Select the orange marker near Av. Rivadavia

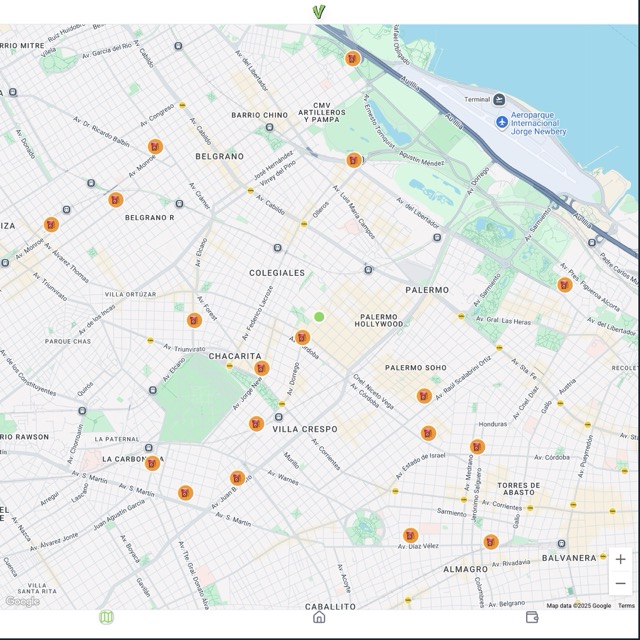(491, 542)
